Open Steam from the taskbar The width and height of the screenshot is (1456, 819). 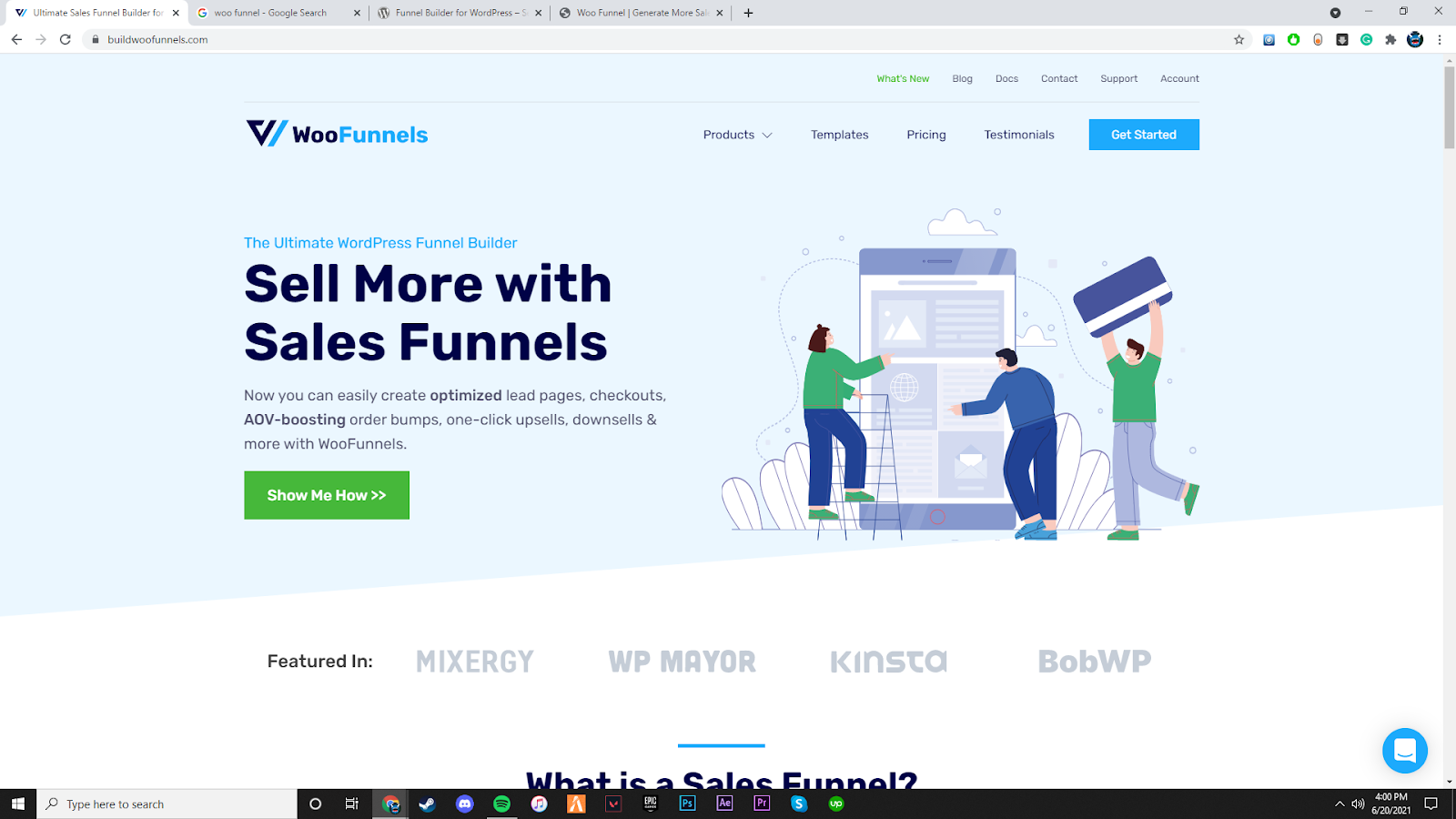427,804
